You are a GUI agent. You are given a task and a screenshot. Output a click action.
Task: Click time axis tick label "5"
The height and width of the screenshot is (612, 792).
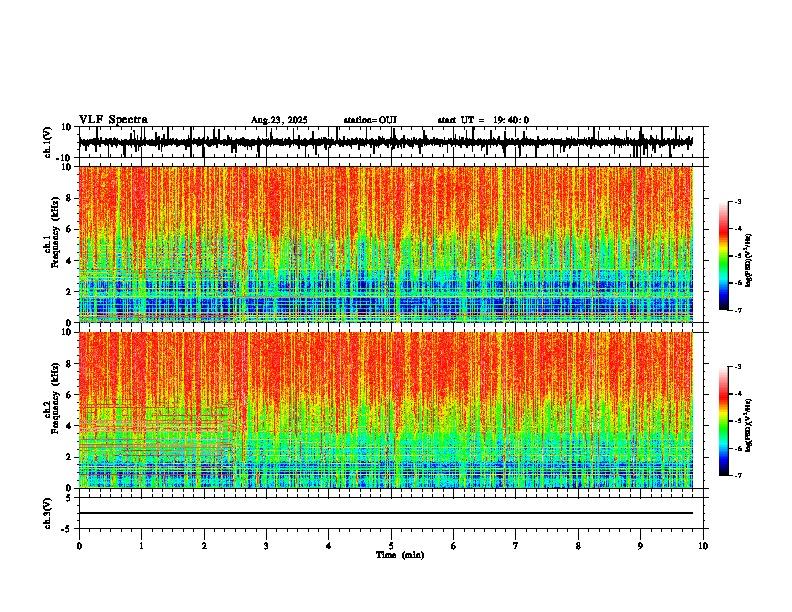391,546
